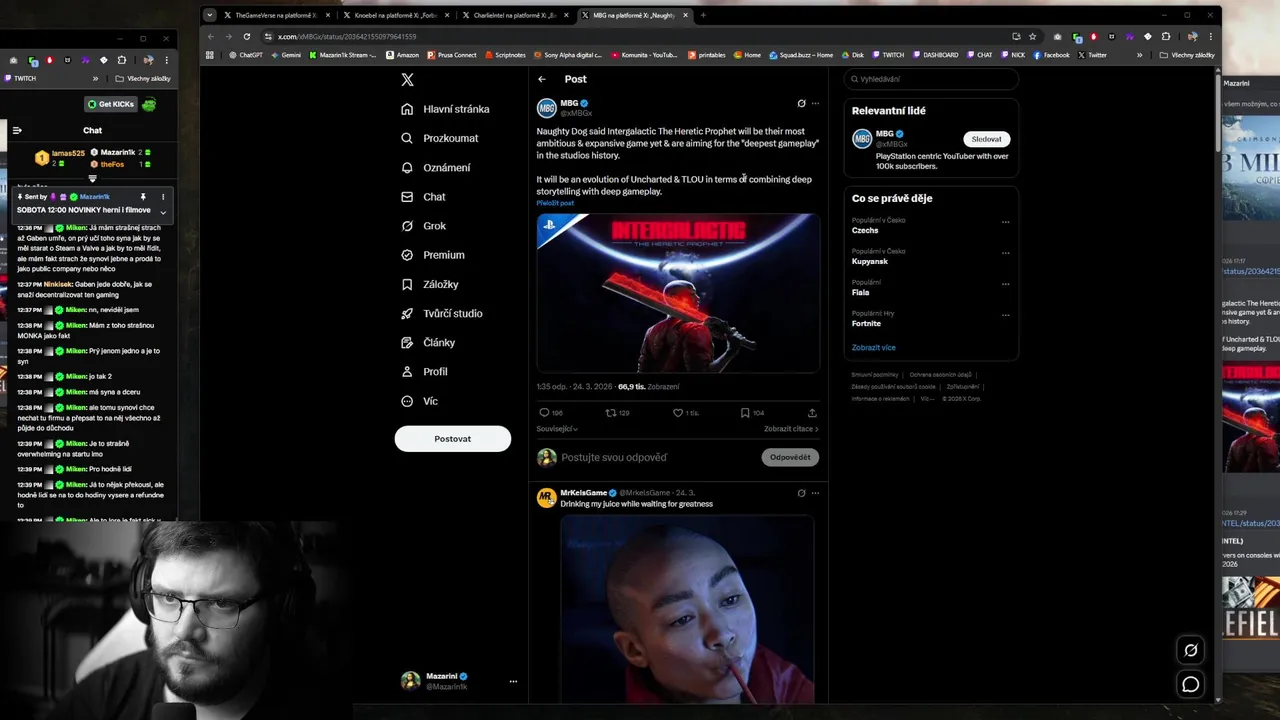The width and height of the screenshot is (1280, 720).
Task: Open the three-dot menu on MBG post
Action: (815, 103)
